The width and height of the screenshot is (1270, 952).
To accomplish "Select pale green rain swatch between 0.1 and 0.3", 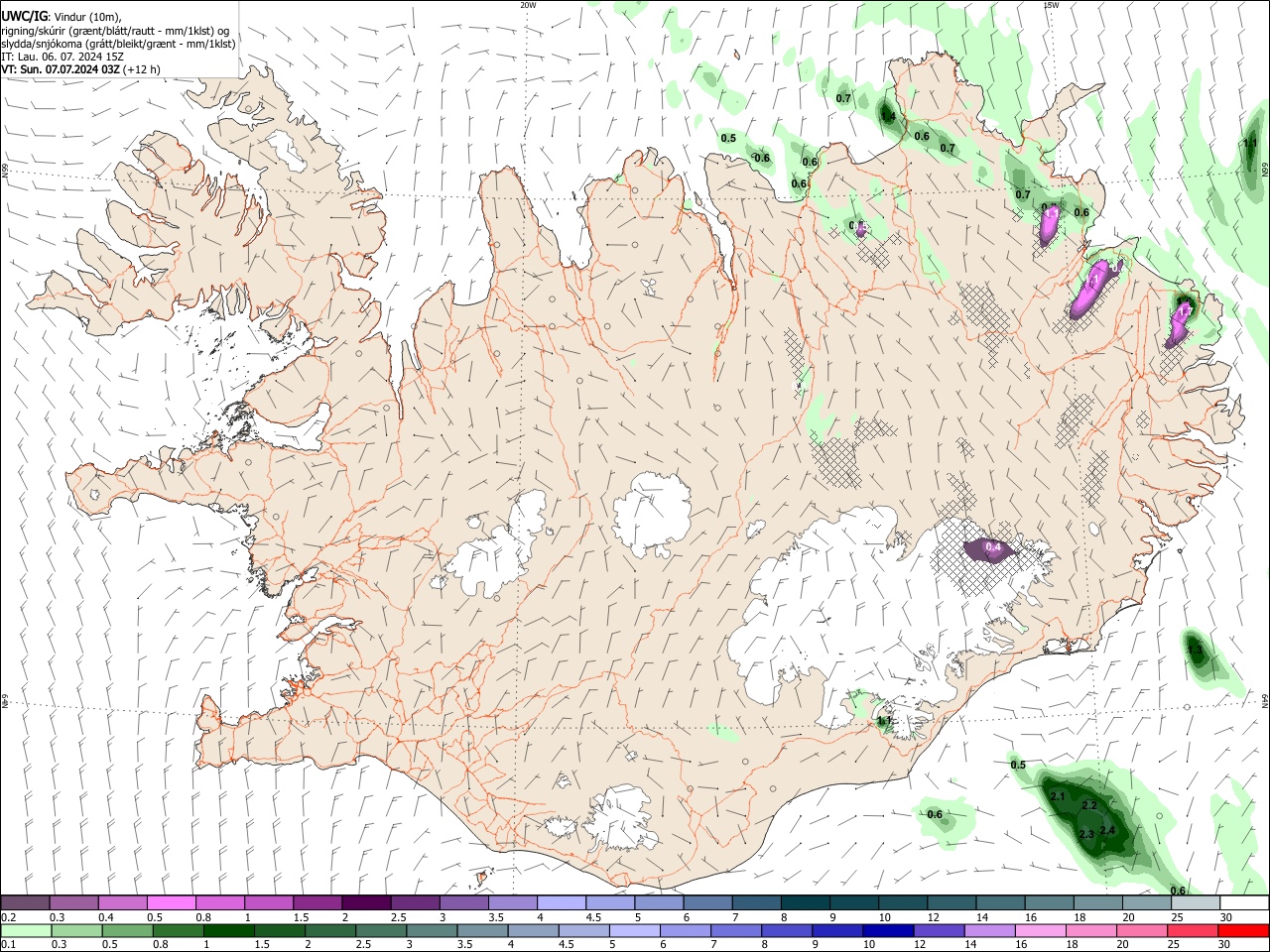I will pos(26,931).
